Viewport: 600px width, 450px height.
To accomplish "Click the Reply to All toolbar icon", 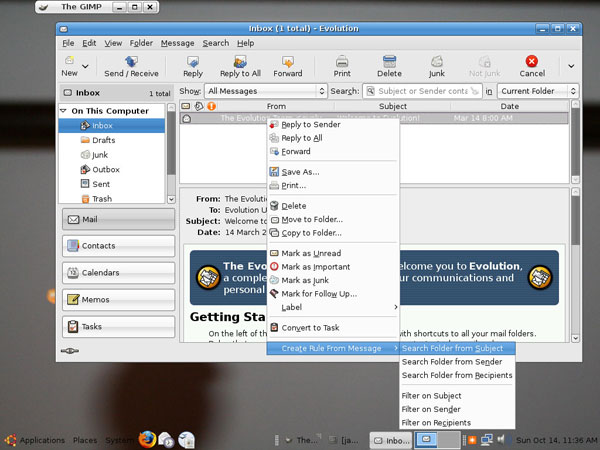I will point(240,61).
